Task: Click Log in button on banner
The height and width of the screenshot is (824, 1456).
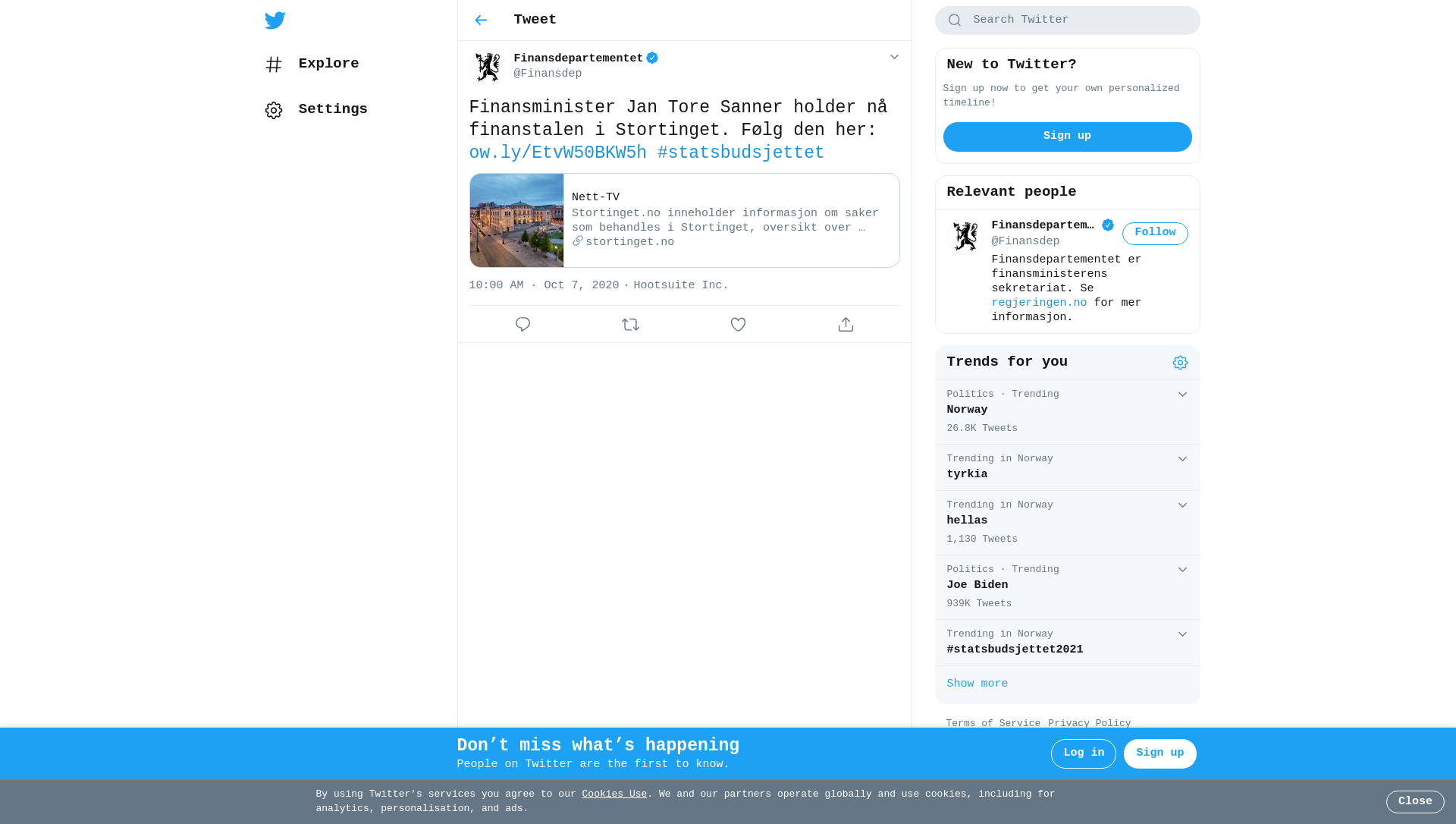Action: click(1083, 753)
